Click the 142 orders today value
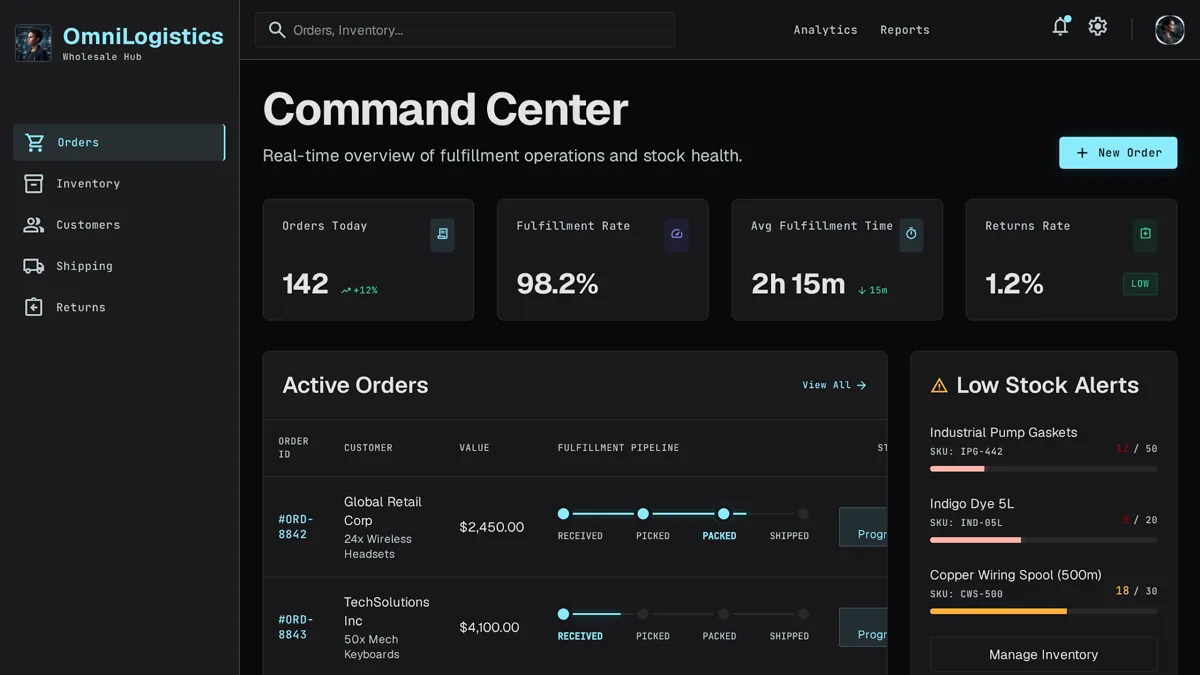This screenshot has width=1200, height=675. coord(305,284)
